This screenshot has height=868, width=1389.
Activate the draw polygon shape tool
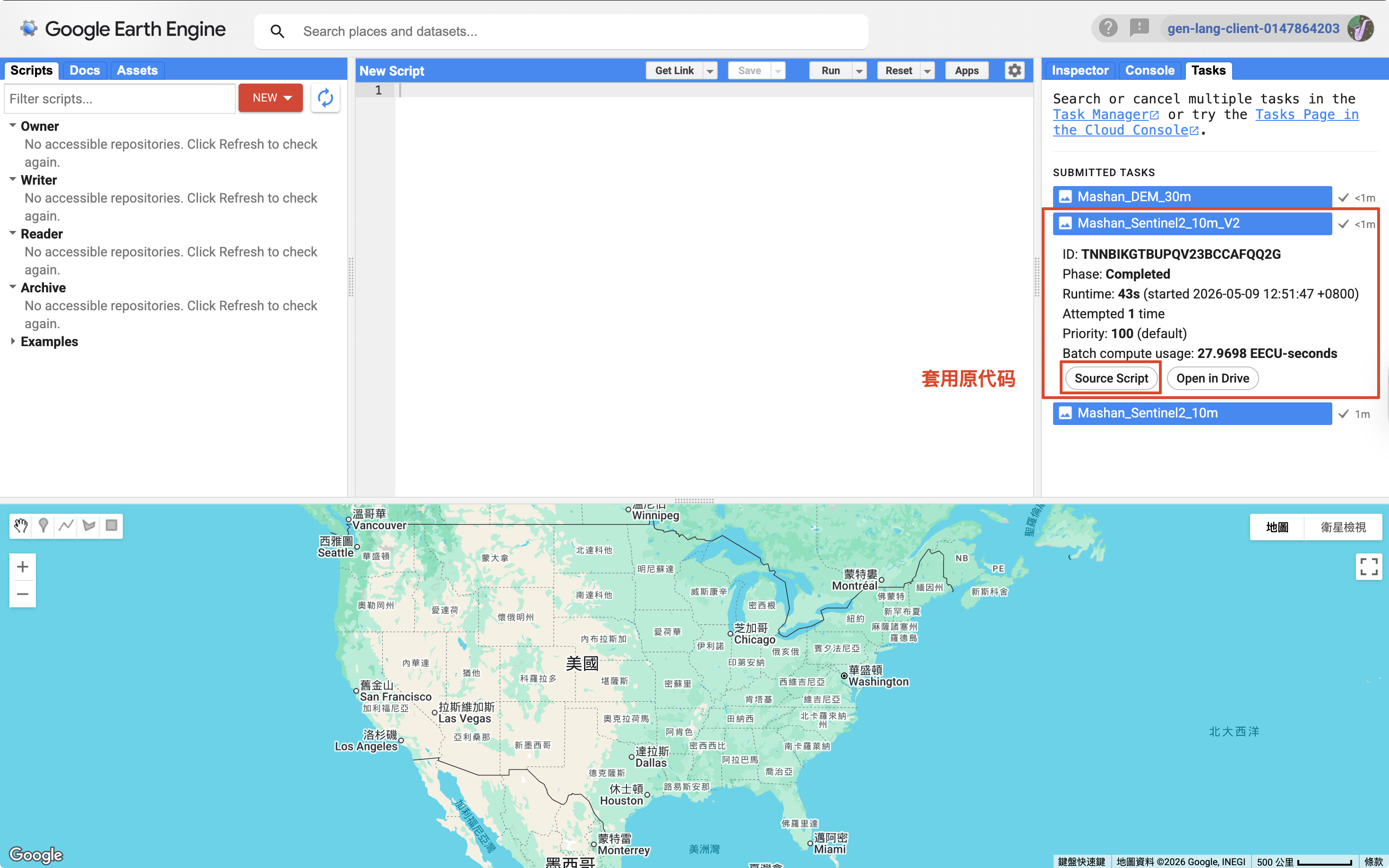89,525
